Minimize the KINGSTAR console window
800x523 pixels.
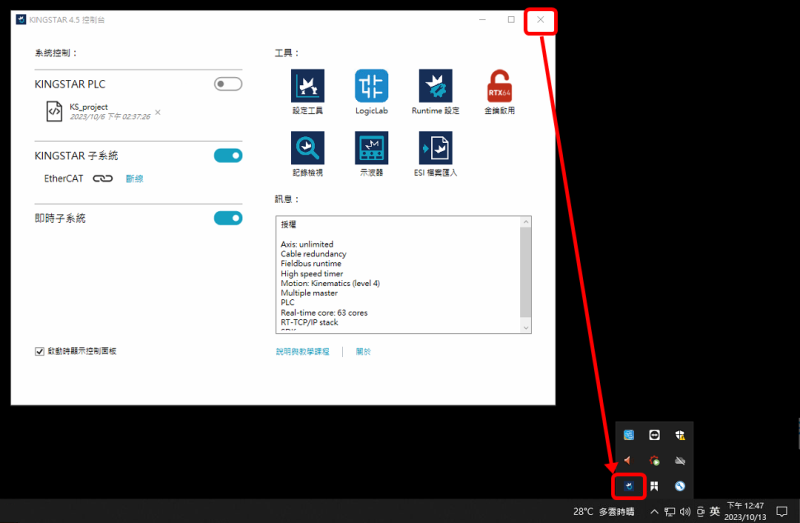482,20
